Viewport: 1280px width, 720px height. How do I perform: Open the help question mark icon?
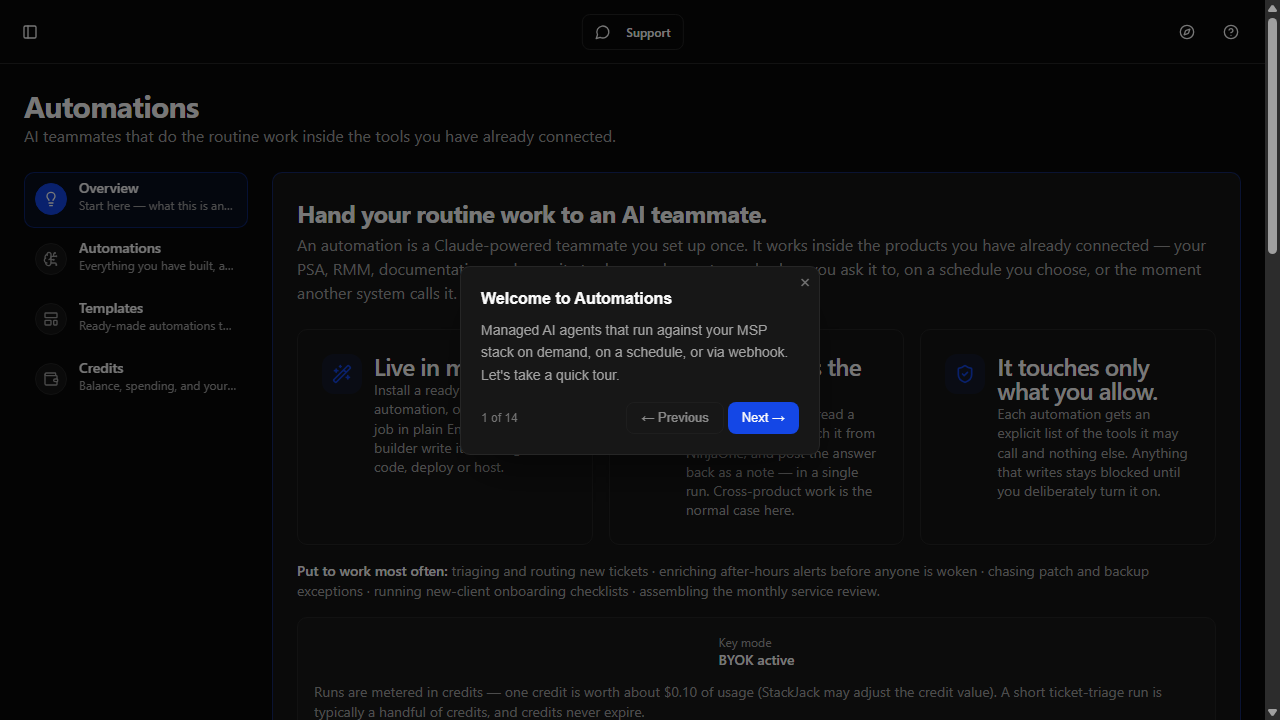click(x=1231, y=32)
